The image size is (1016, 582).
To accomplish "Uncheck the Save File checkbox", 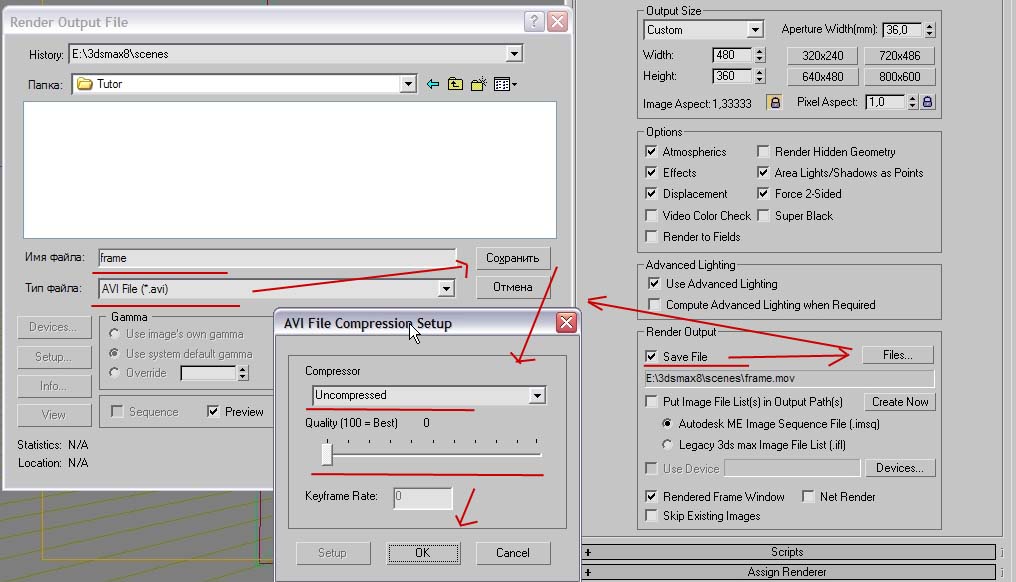I will 653,357.
